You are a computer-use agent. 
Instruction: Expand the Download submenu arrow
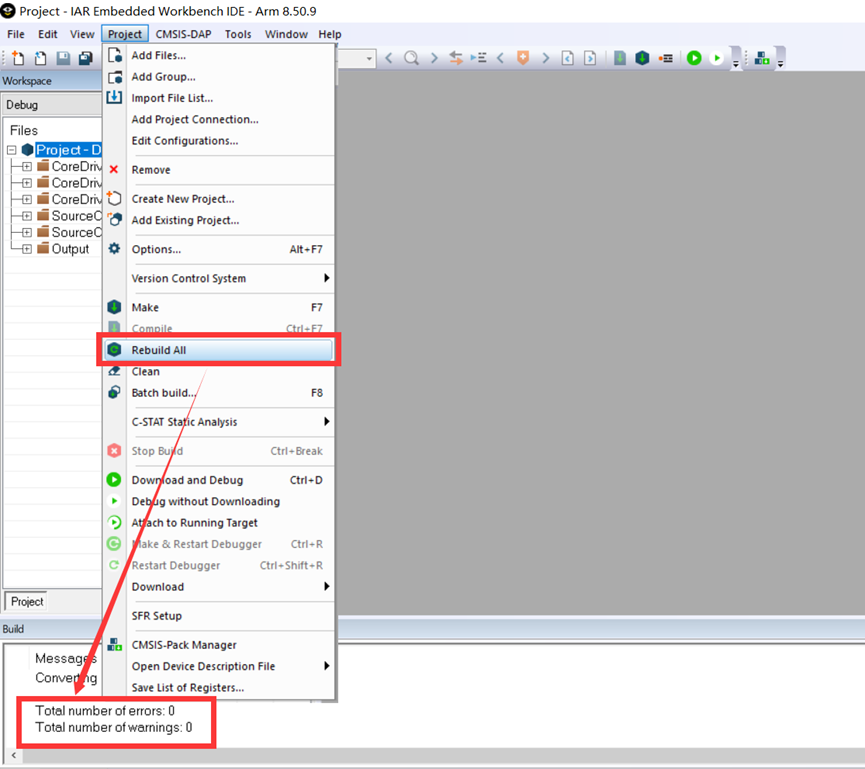click(326, 587)
